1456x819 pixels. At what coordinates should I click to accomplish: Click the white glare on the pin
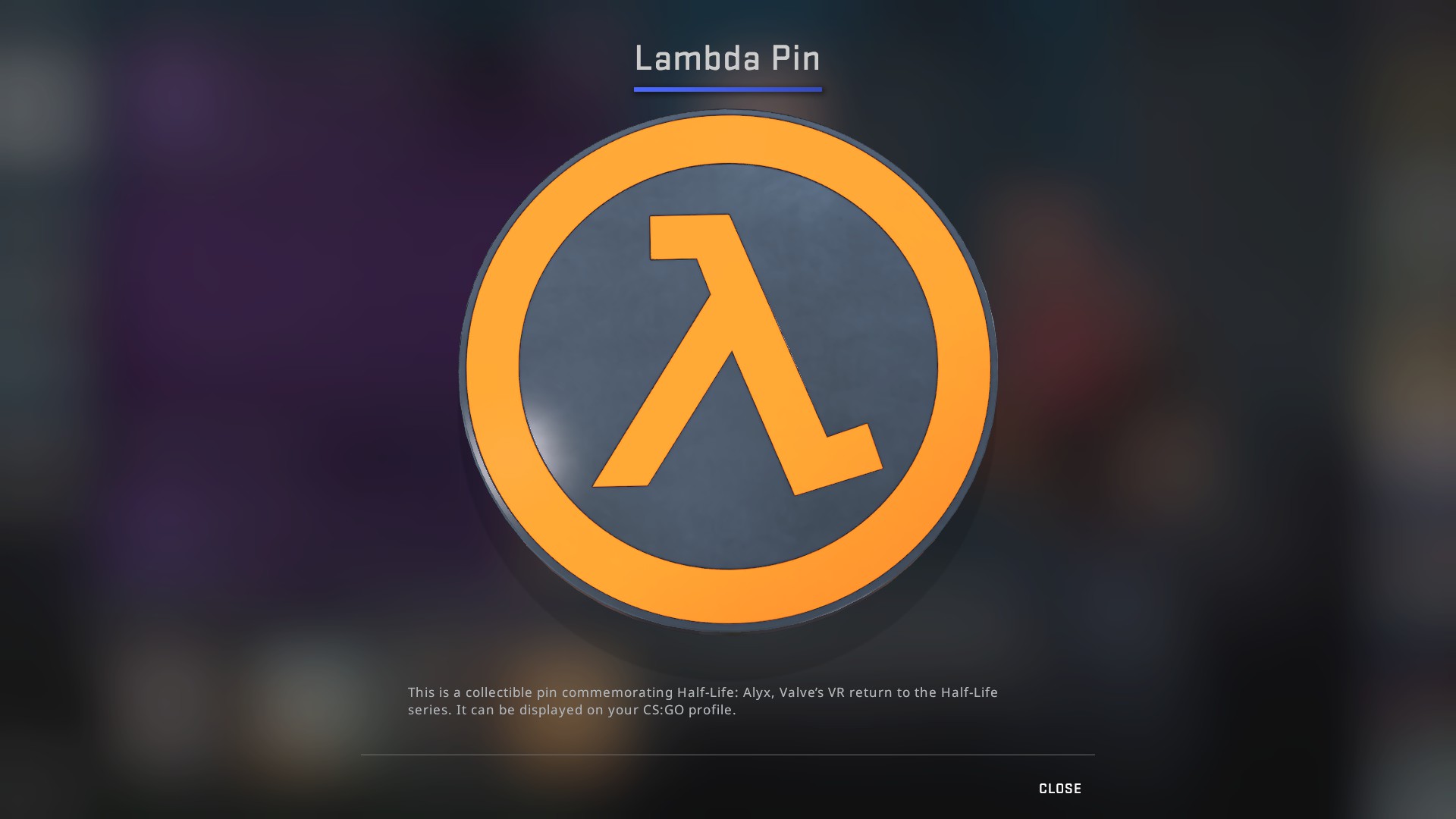pyautogui.click(x=548, y=444)
